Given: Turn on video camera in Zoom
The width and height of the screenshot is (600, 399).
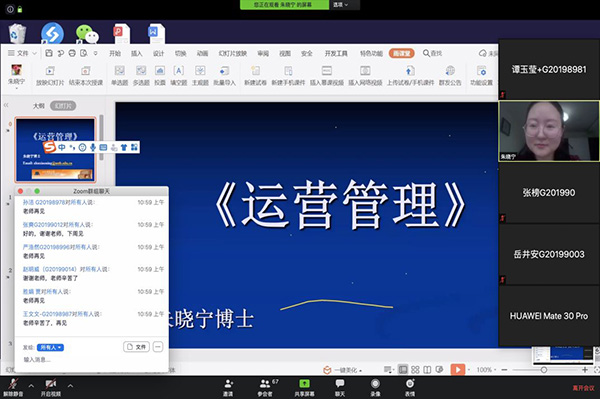Looking at the screenshot, I should point(51,387).
